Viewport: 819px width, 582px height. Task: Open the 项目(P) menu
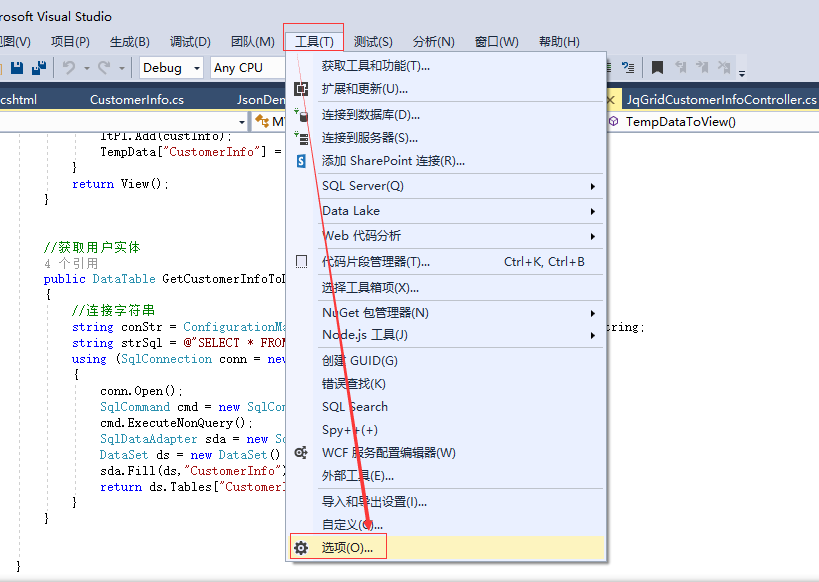coord(70,41)
